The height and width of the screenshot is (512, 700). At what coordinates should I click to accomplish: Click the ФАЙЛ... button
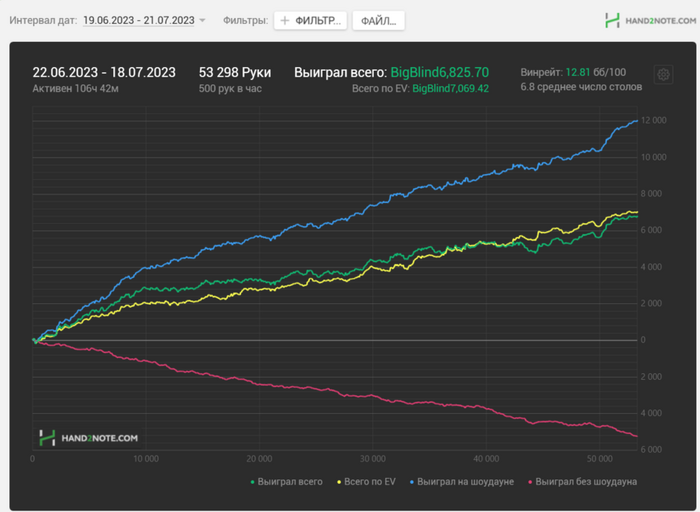coord(379,21)
